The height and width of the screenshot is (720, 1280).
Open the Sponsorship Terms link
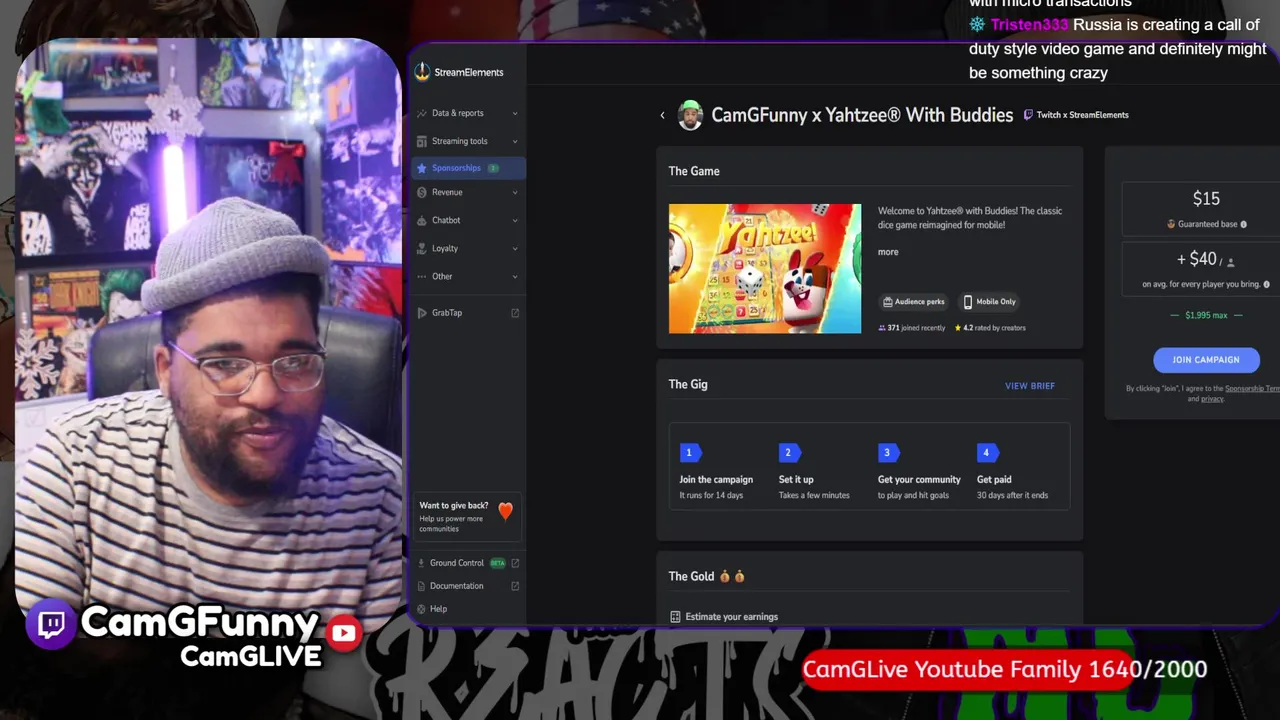[1252, 389]
